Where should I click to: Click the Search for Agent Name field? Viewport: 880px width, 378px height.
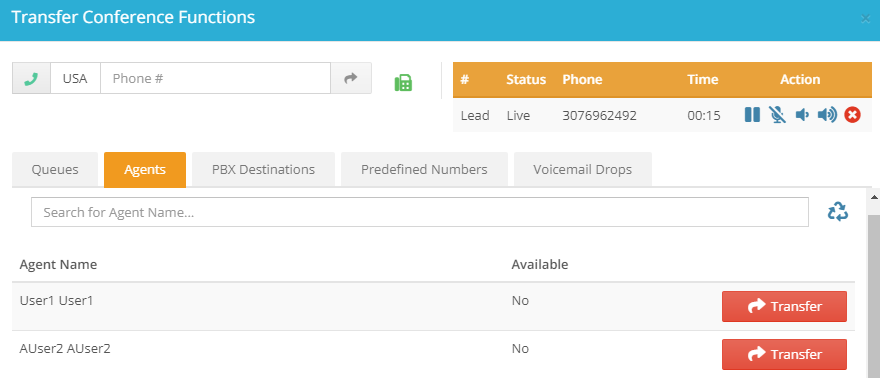420,212
